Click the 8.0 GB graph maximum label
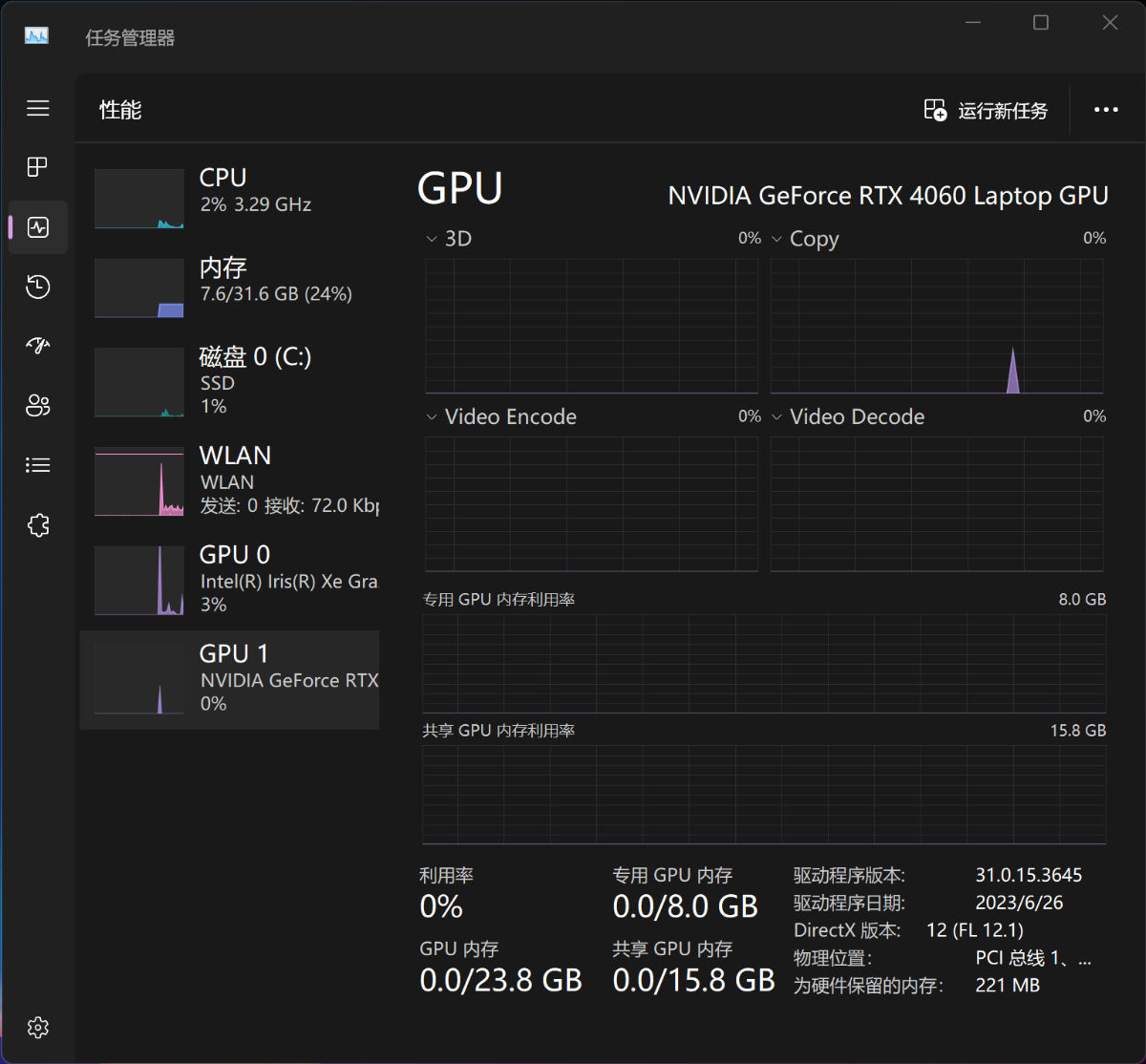 point(1082,600)
